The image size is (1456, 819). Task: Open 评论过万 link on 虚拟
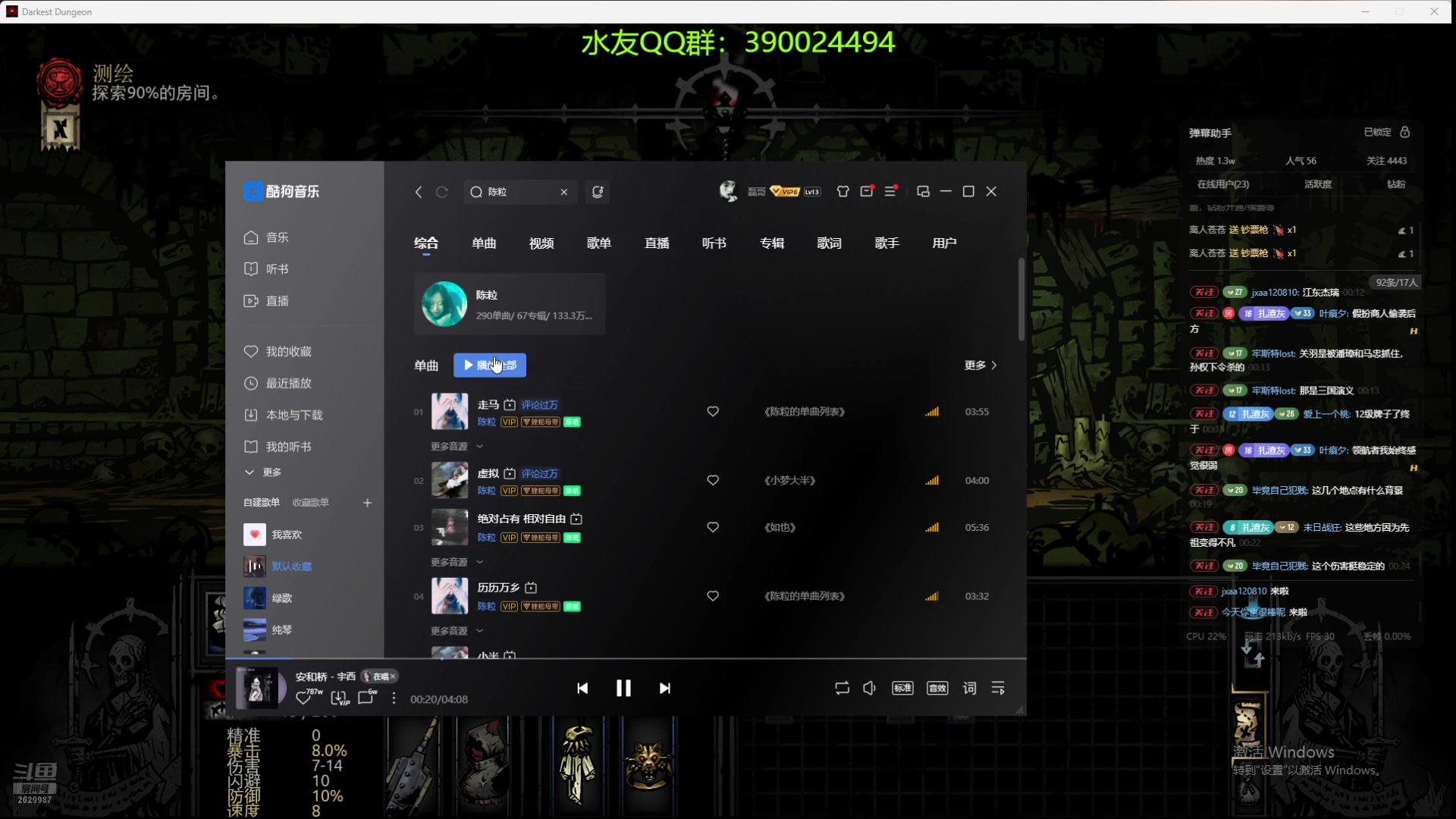(540, 474)
